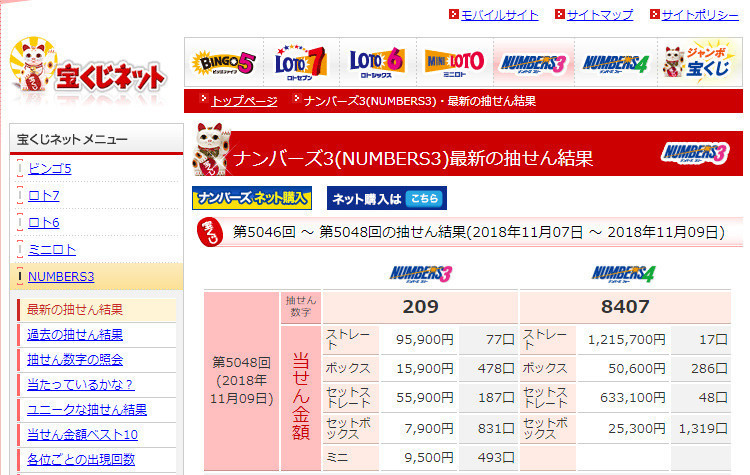Screen dimensions: 750x475
Task: Select the LOTO6 logo icon
Action: [x=377, y=63]
